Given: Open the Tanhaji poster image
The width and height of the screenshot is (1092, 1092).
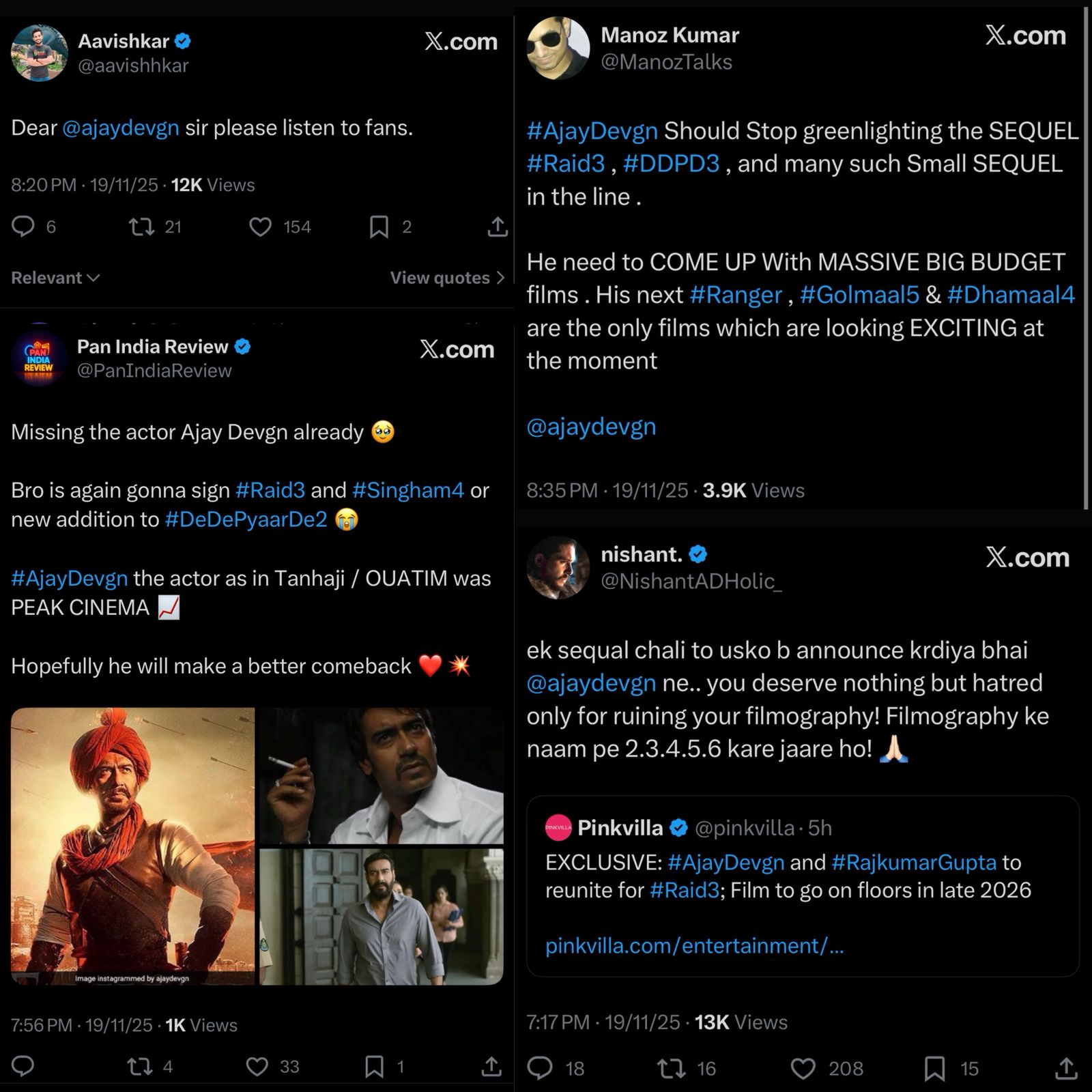Looking at the screenshot, I should coord(133,846).
